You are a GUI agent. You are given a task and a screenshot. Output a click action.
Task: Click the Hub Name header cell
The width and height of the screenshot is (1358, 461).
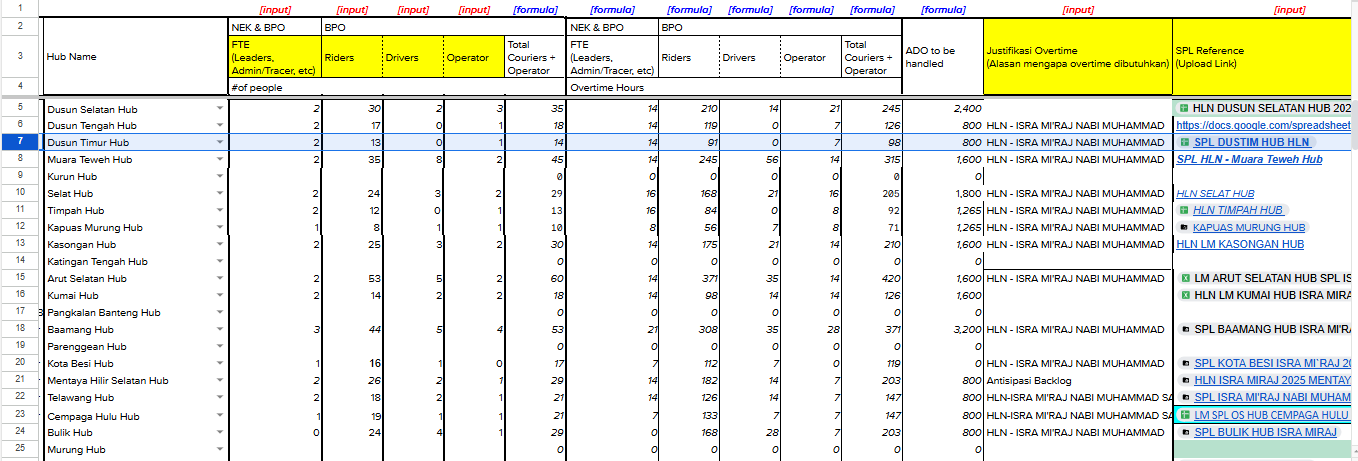(x=135, y=57)
